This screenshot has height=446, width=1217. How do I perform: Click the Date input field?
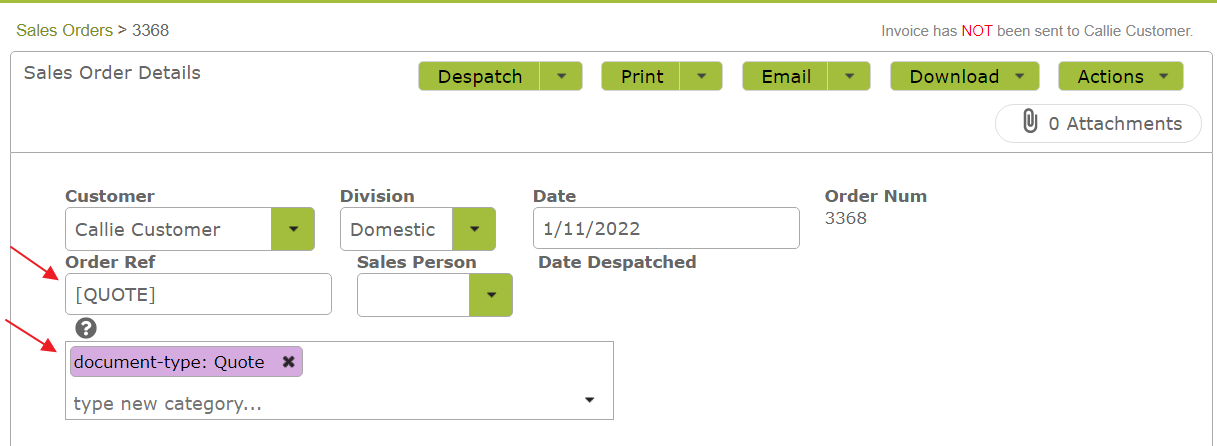coord(666,229)
